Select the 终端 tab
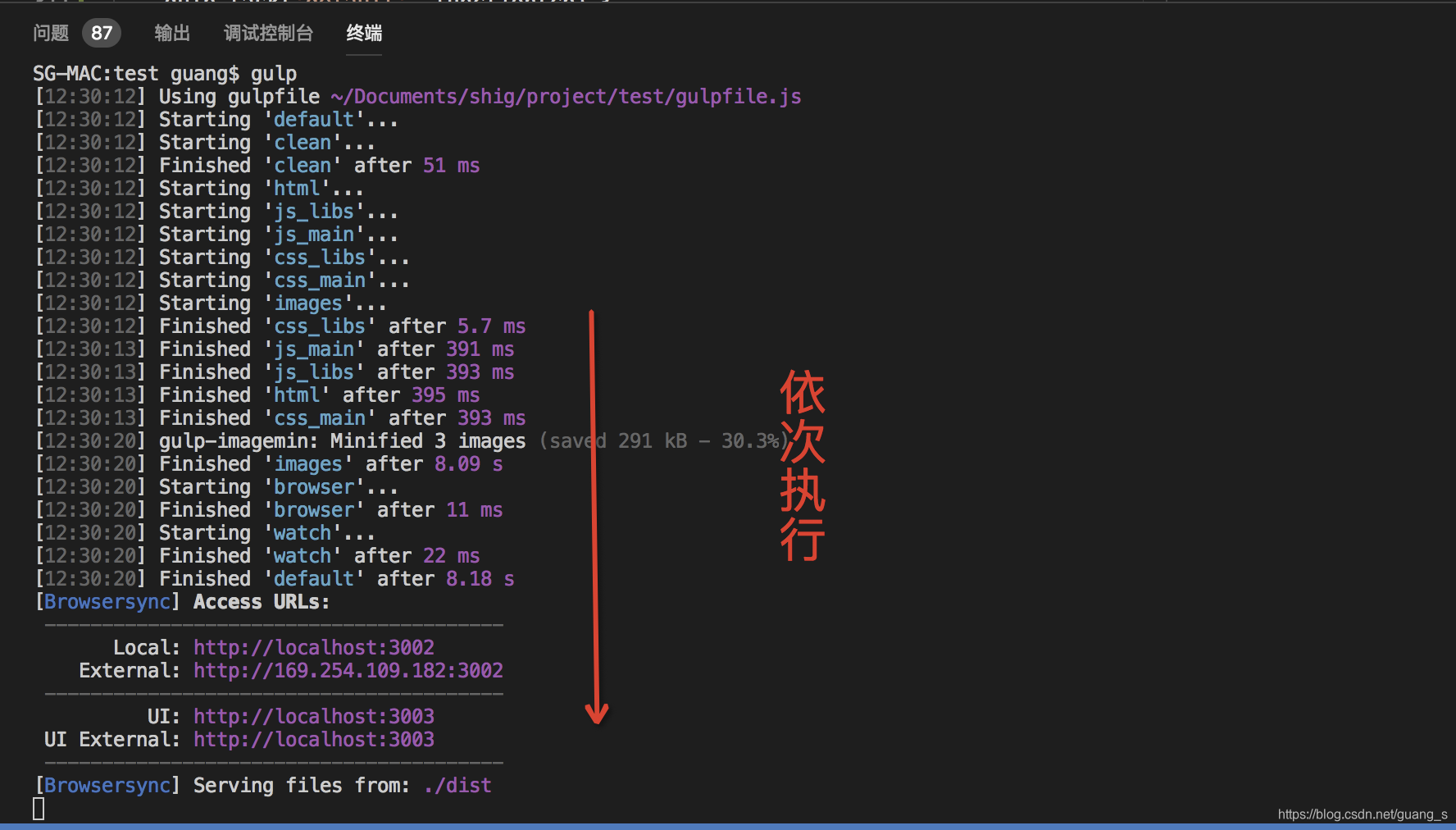Image resolution: width=1456 pixels, height=830 pixels. coord(364,33)
